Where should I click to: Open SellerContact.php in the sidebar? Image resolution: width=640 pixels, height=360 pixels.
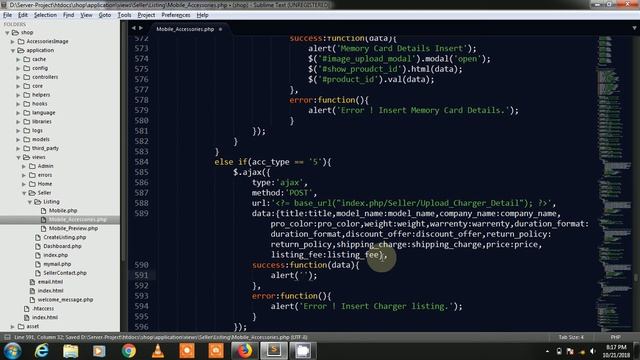point(65,273)
